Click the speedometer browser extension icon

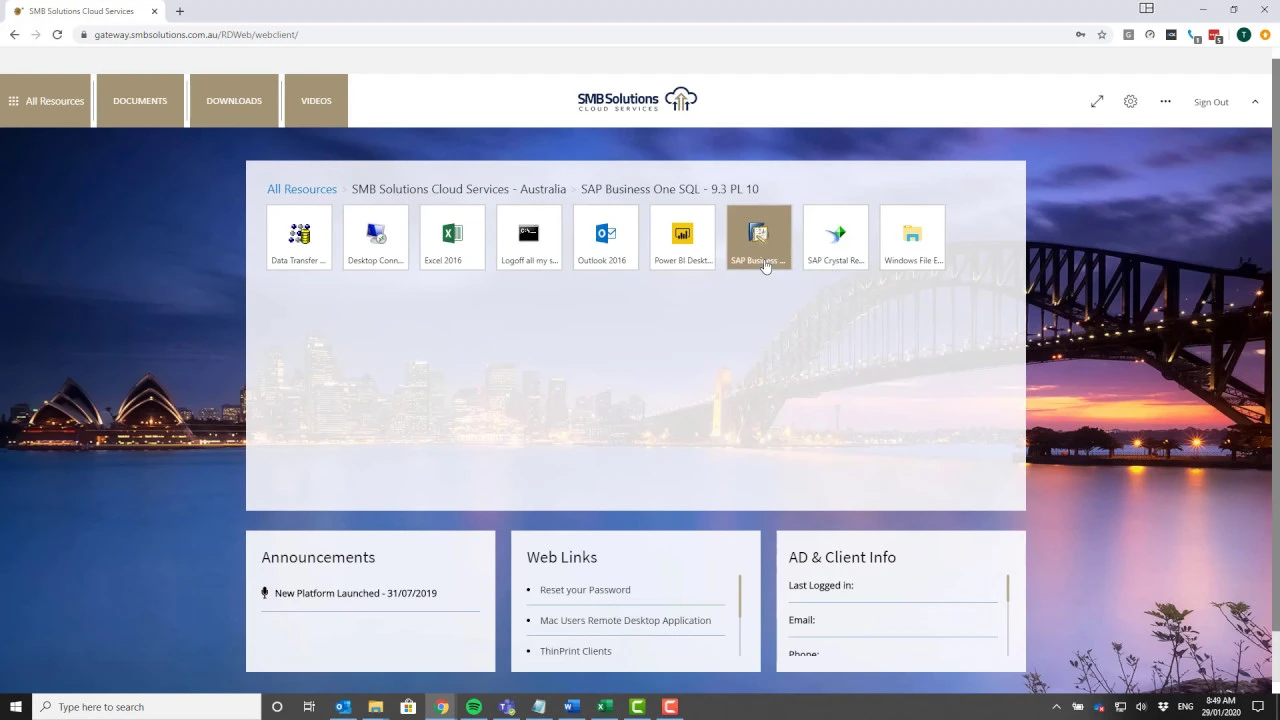tap(1150, 35)
